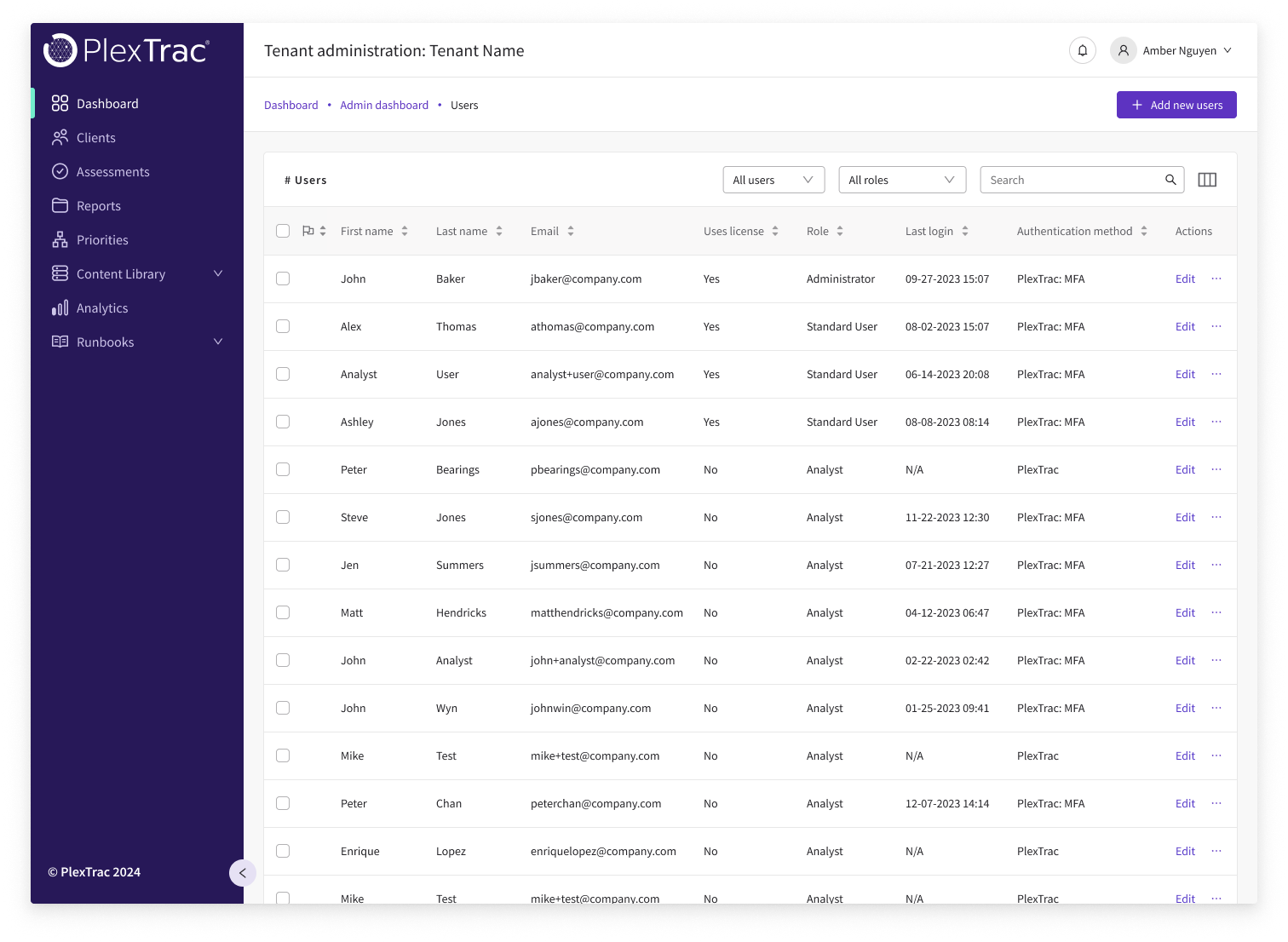This screenshot has height=942, width=1288.
Task: Click Add new users button
Action: 1176,105
